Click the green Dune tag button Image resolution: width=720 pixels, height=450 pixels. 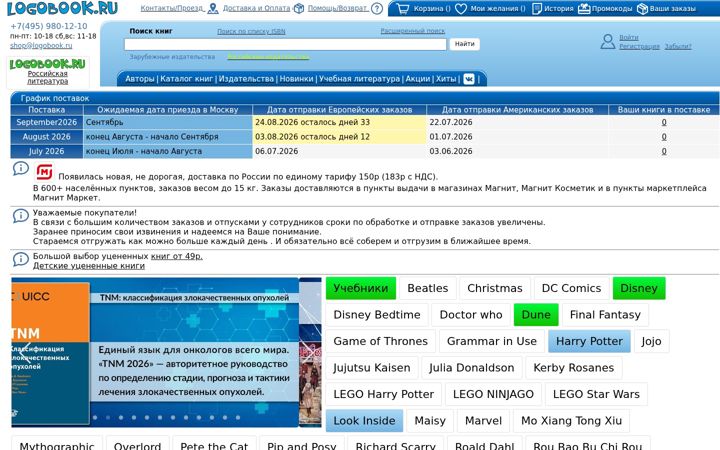point(536,315)
